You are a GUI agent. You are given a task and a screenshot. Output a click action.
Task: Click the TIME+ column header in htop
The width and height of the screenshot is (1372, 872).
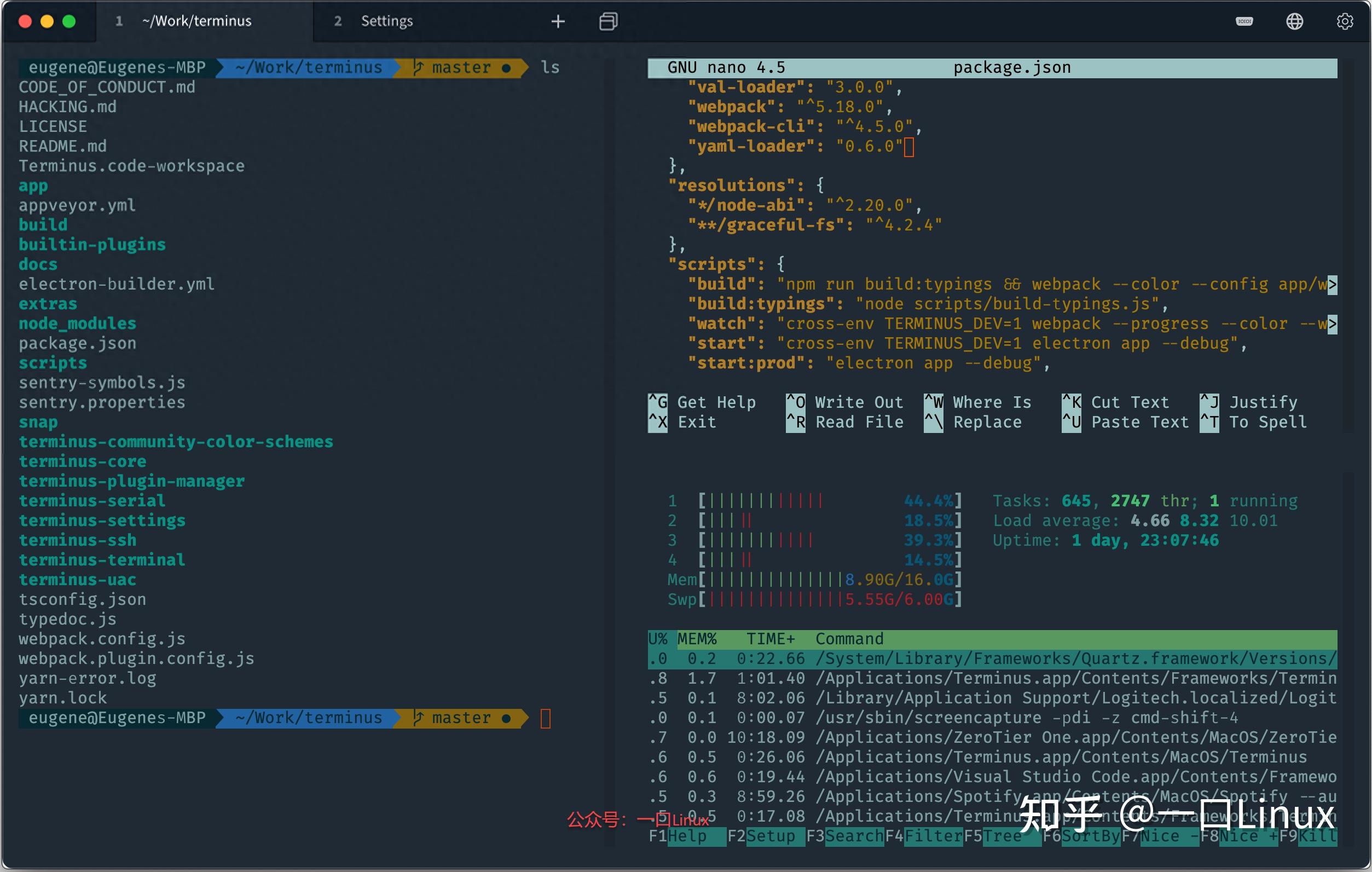click(771, 639)
